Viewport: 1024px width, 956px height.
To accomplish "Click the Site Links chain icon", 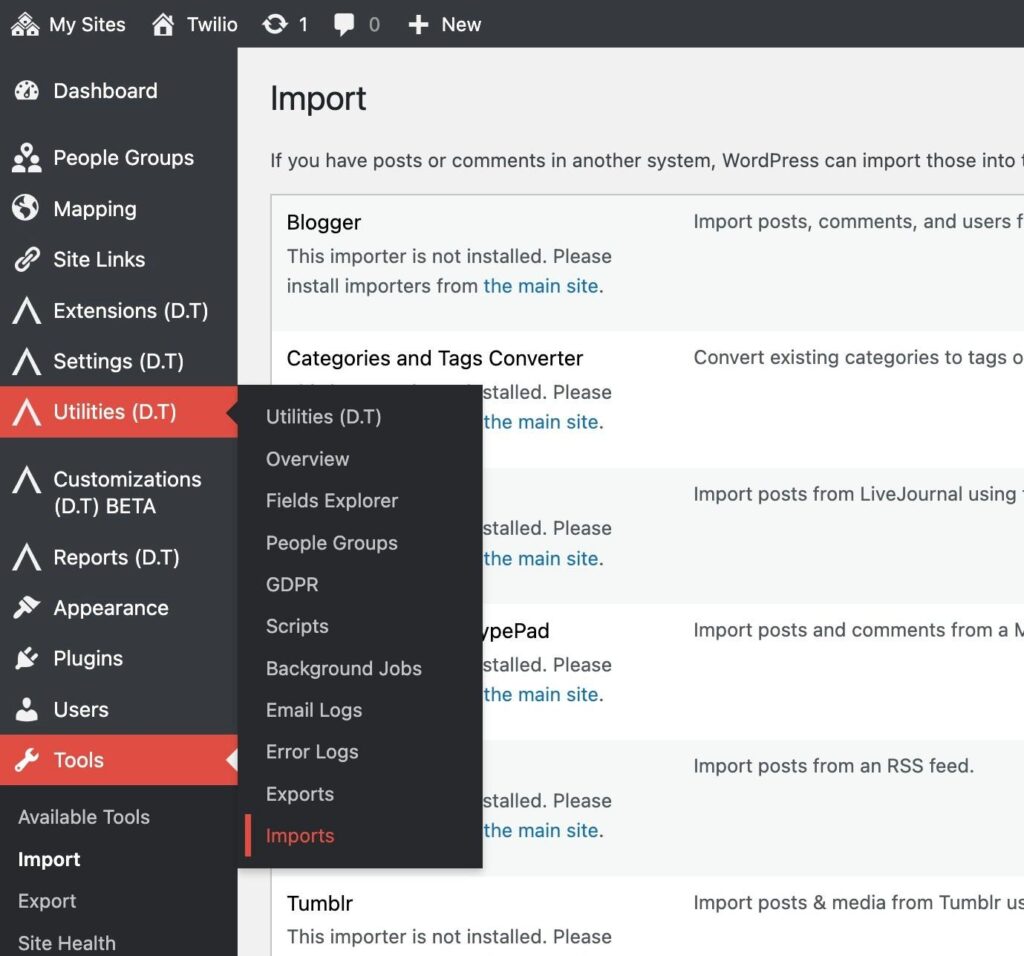I will point(27,260).
